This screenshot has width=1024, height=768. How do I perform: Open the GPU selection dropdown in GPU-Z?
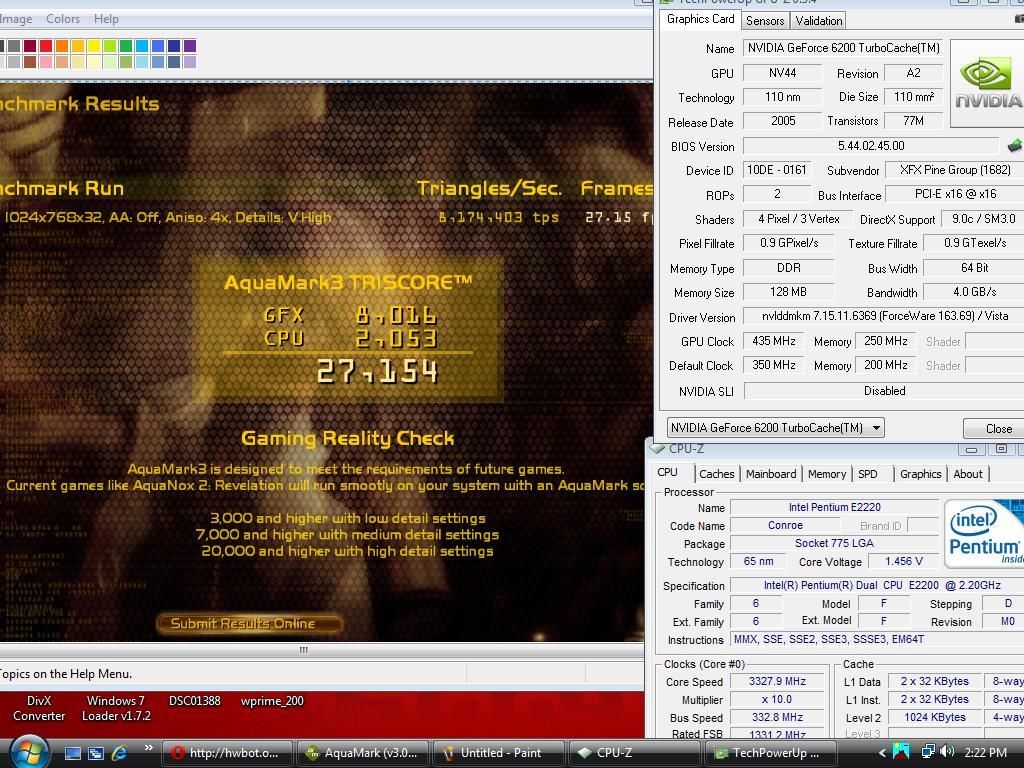tap(775, 428)
